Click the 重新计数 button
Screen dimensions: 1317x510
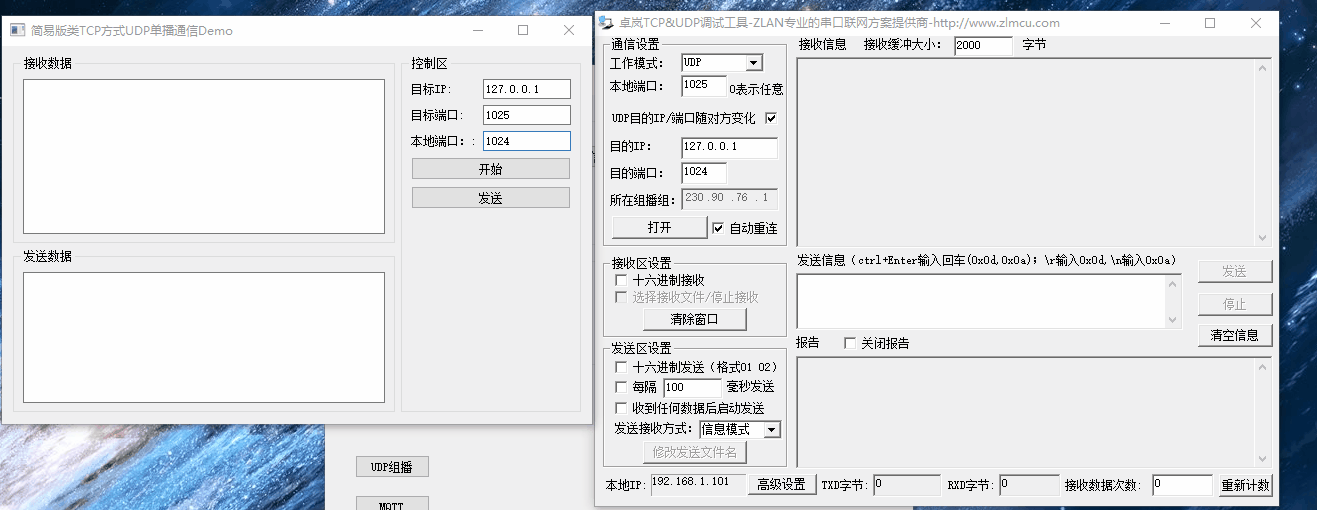(x=1245, y=485)
